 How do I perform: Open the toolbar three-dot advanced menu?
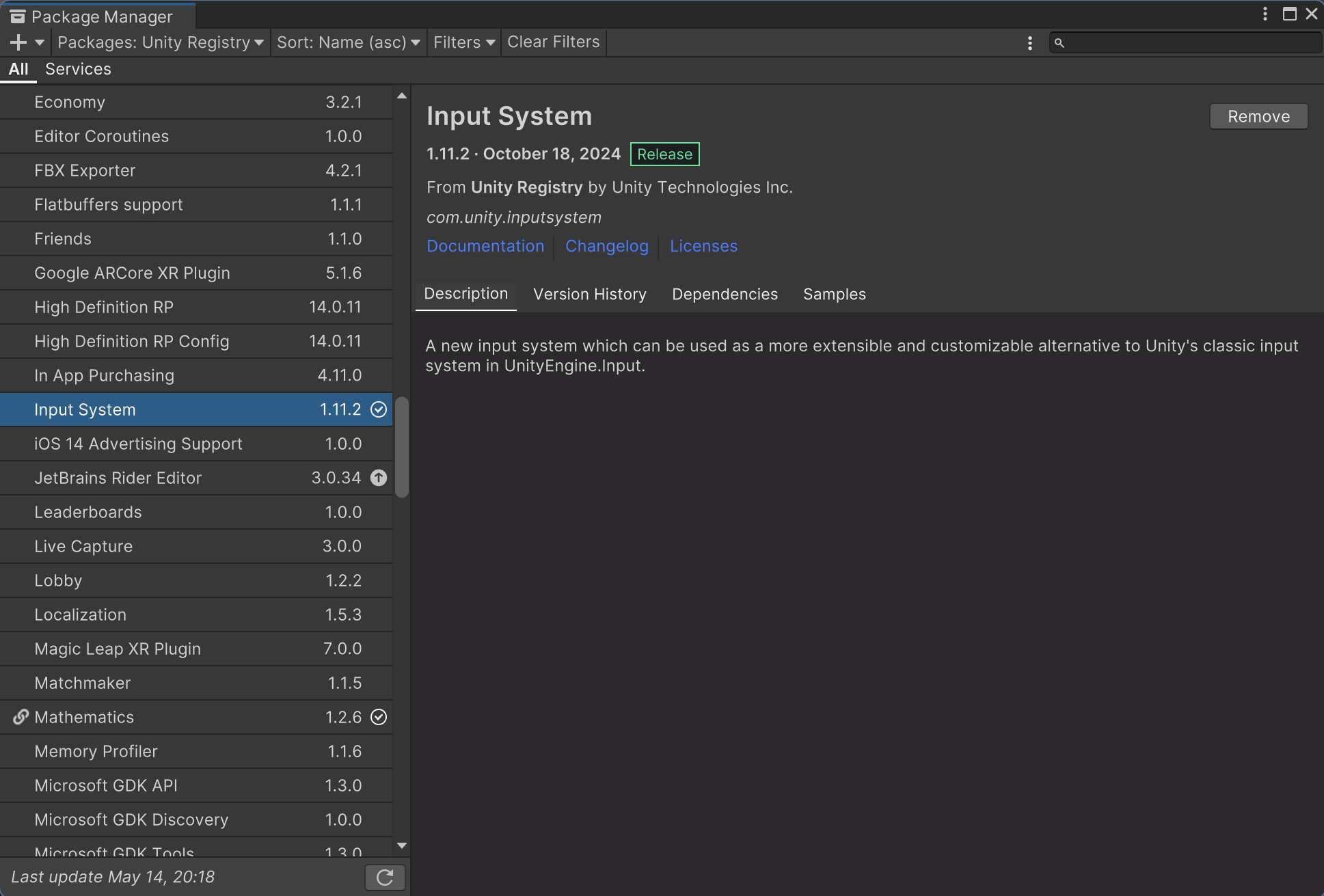(1029, 43)
